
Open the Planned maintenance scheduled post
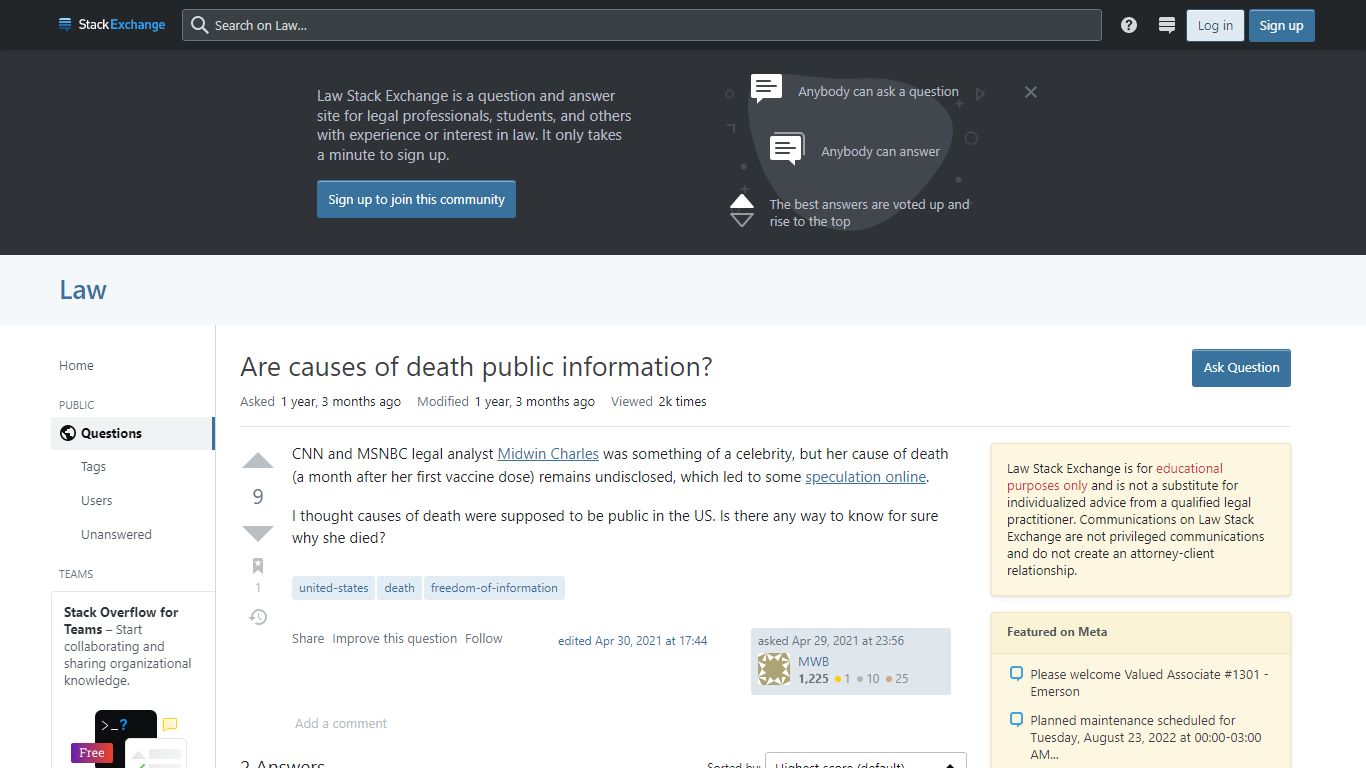click(x=1146, y=737)
